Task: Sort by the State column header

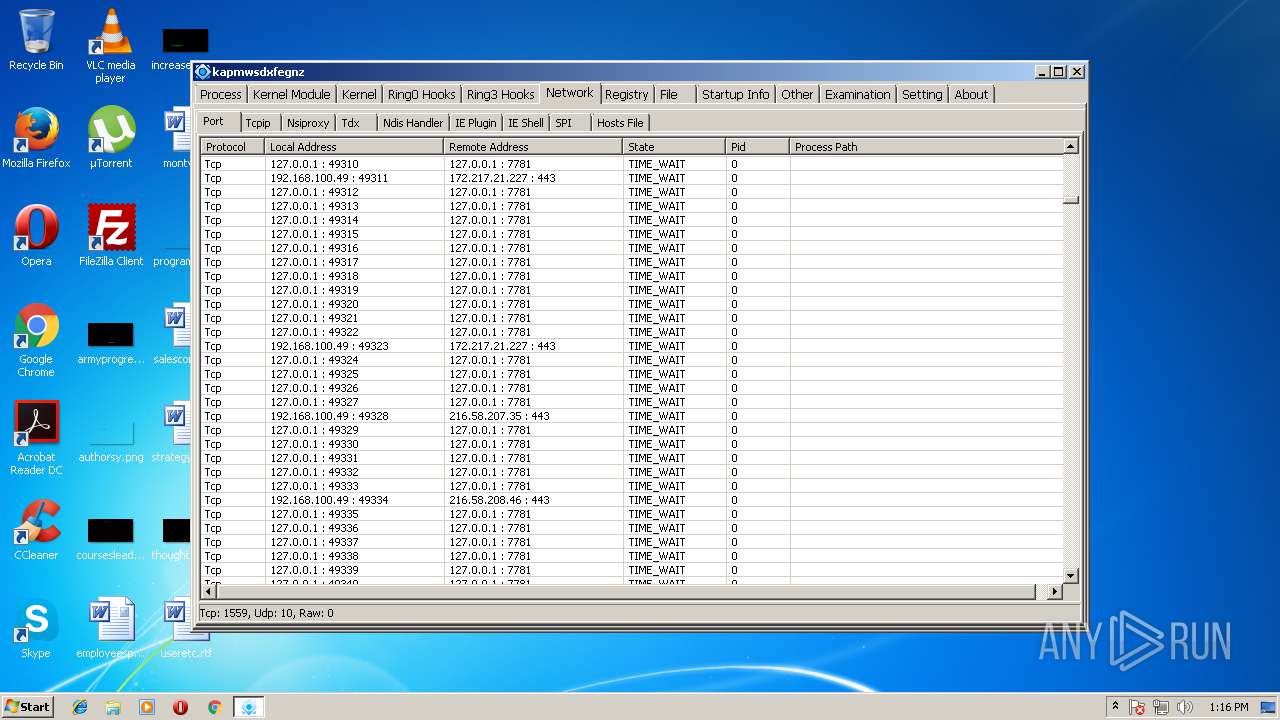Action: 674,146
